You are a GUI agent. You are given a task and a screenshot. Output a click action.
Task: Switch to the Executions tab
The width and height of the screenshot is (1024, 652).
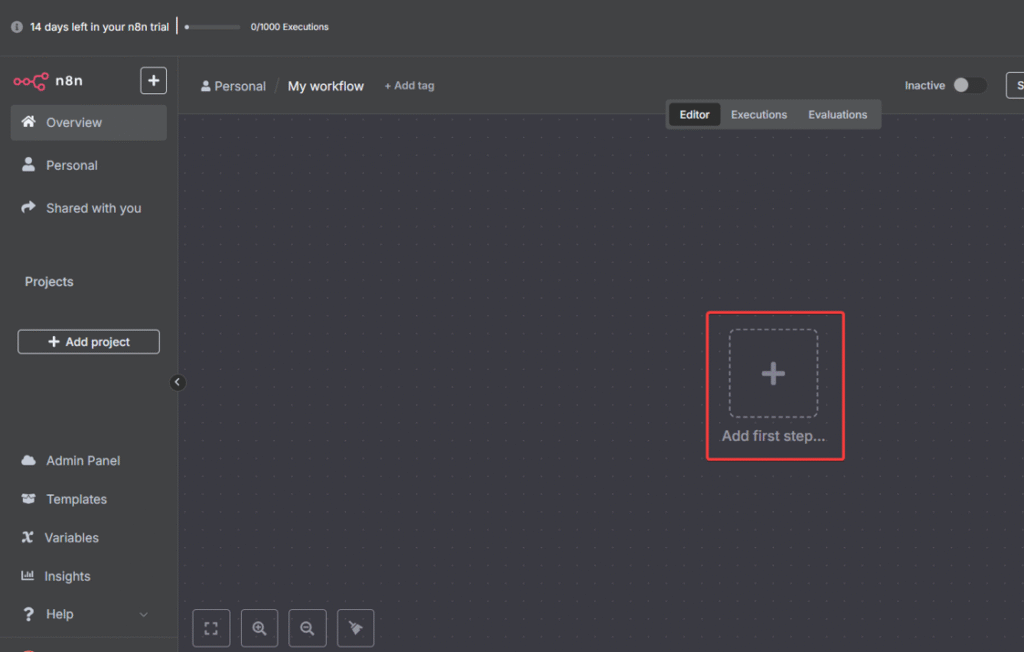point(758,114)
